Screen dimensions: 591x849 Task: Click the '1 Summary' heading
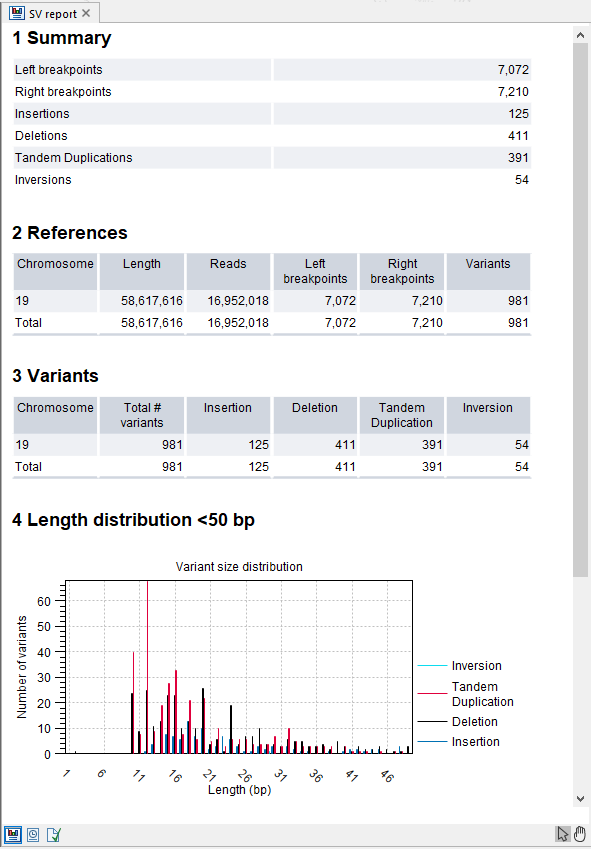62,38
